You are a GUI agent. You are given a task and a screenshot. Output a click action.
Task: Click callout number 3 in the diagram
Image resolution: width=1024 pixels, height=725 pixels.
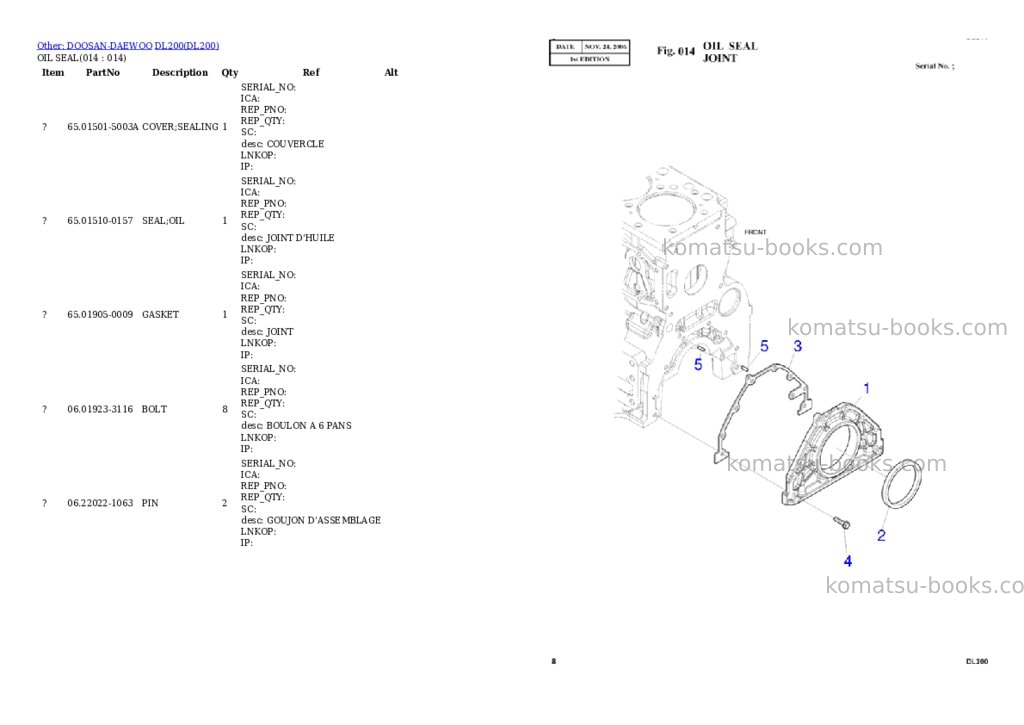point(797,346)
